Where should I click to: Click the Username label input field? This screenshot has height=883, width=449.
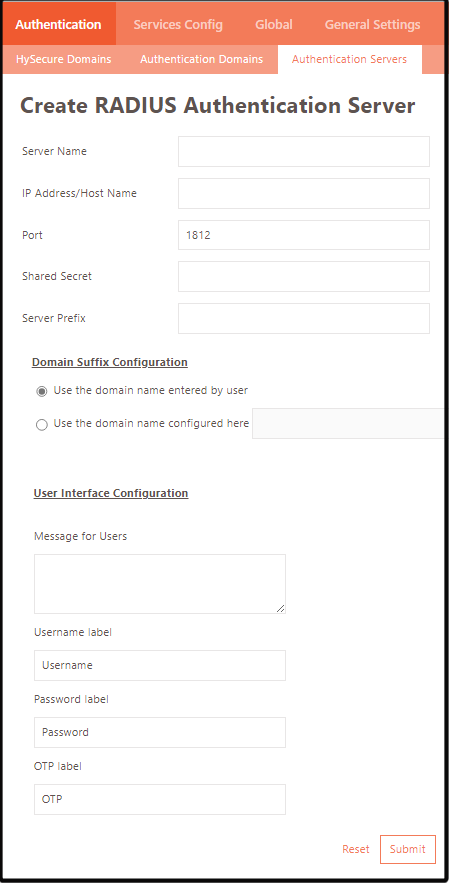pos(160,665)
